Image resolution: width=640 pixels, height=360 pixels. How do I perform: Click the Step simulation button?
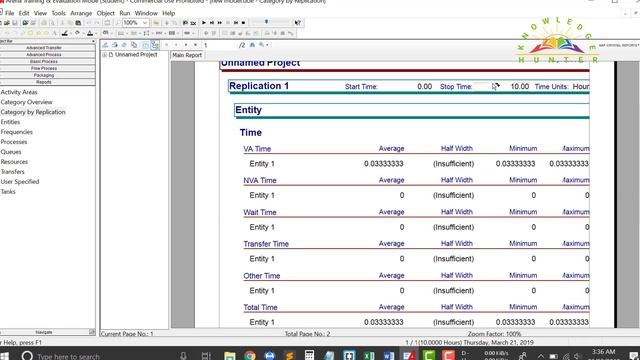pyautogui.click(x=212, y=23)
